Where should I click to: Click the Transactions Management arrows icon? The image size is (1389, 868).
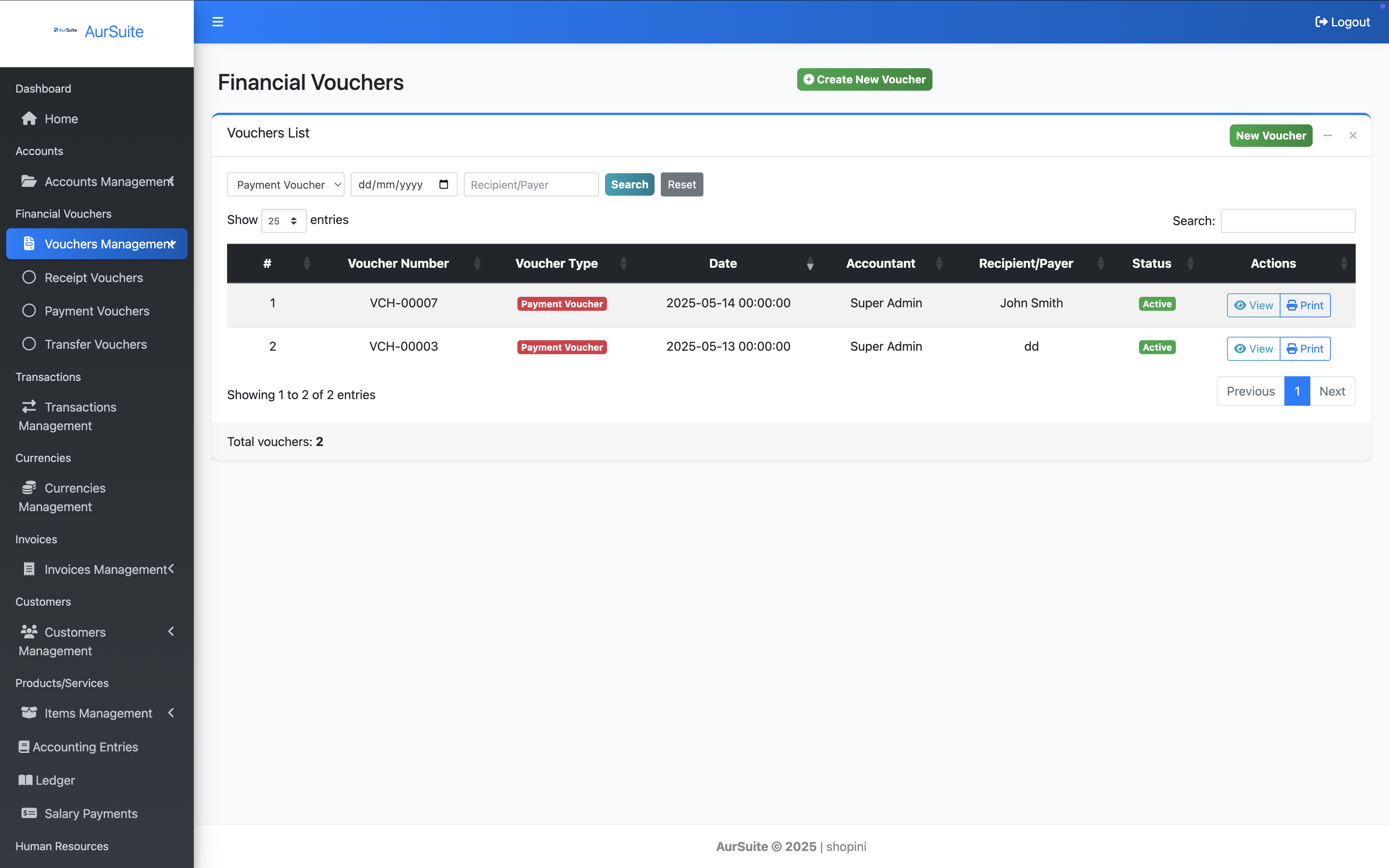coord(29,407)
